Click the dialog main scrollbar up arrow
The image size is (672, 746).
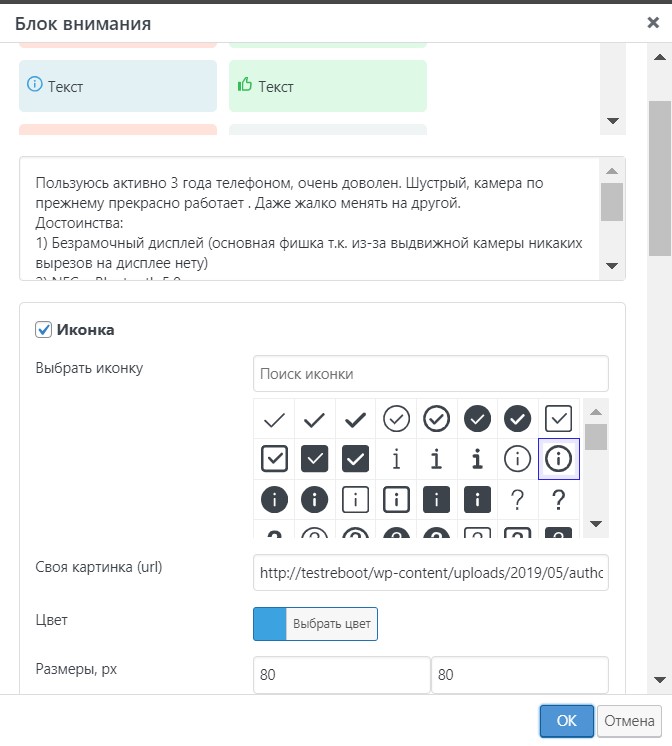click(660, 57)
